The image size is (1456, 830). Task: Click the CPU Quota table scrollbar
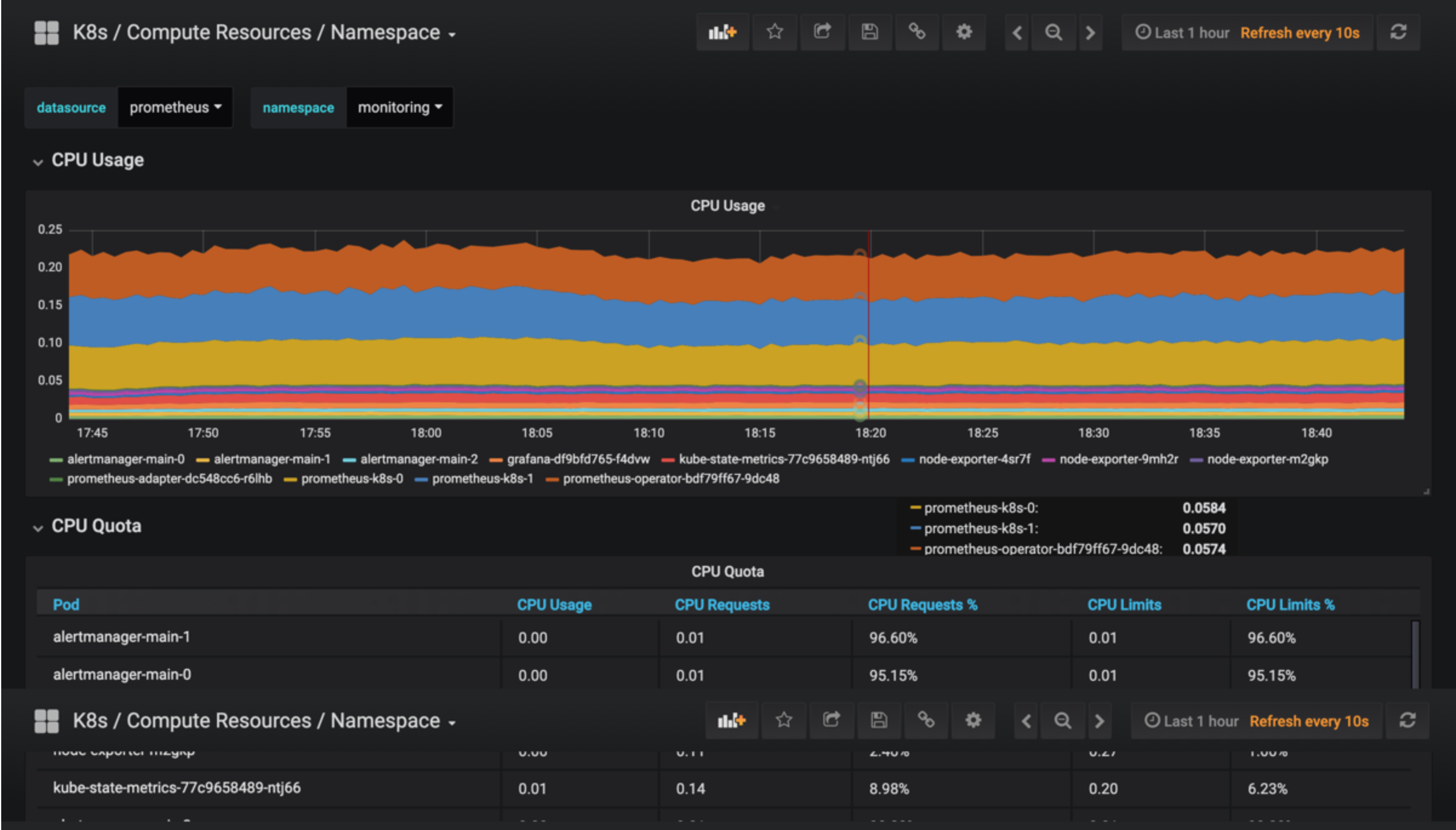1415,654
